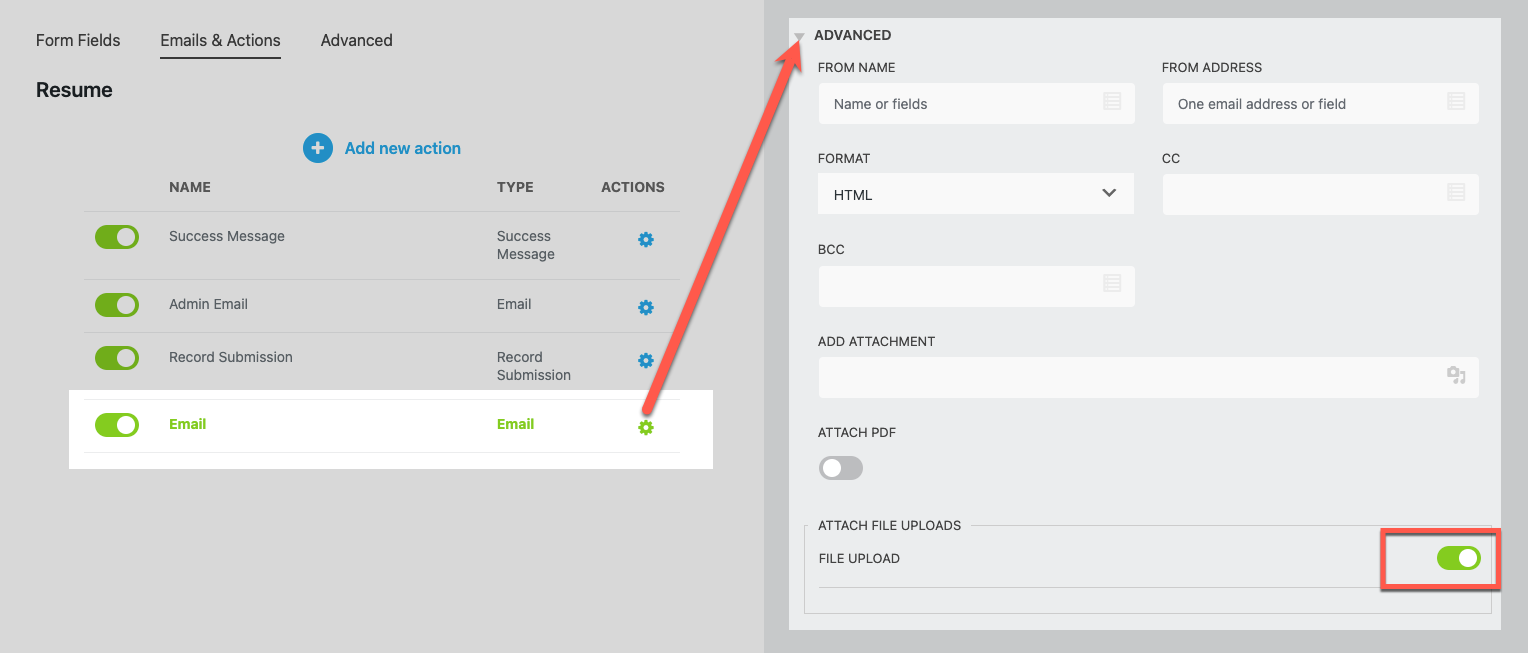Collapse the Advanced section triangle

[799, 37]
